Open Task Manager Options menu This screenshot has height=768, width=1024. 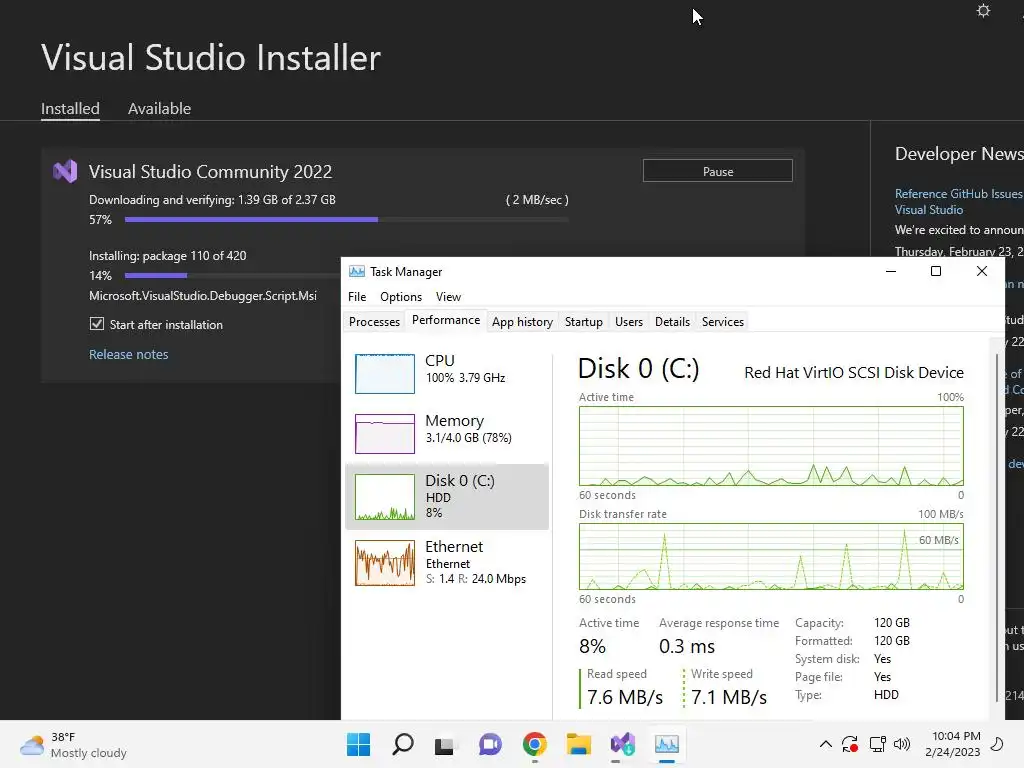[401, 296]
